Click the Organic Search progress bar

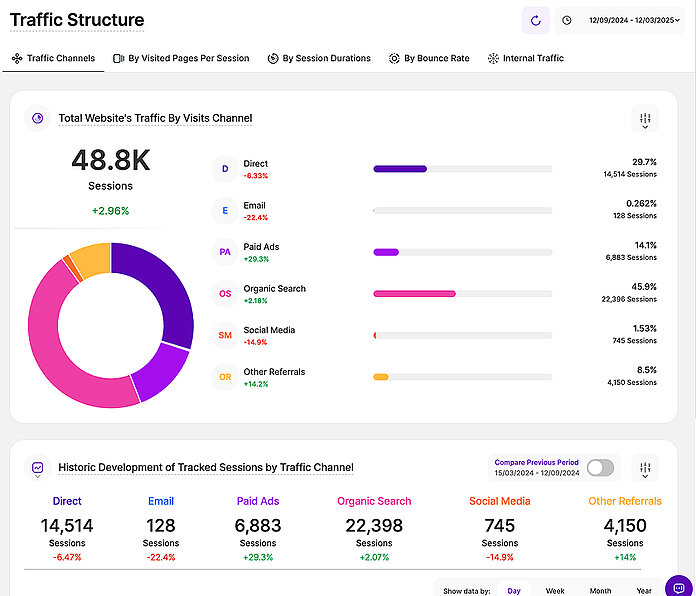[x=462, y=294]
